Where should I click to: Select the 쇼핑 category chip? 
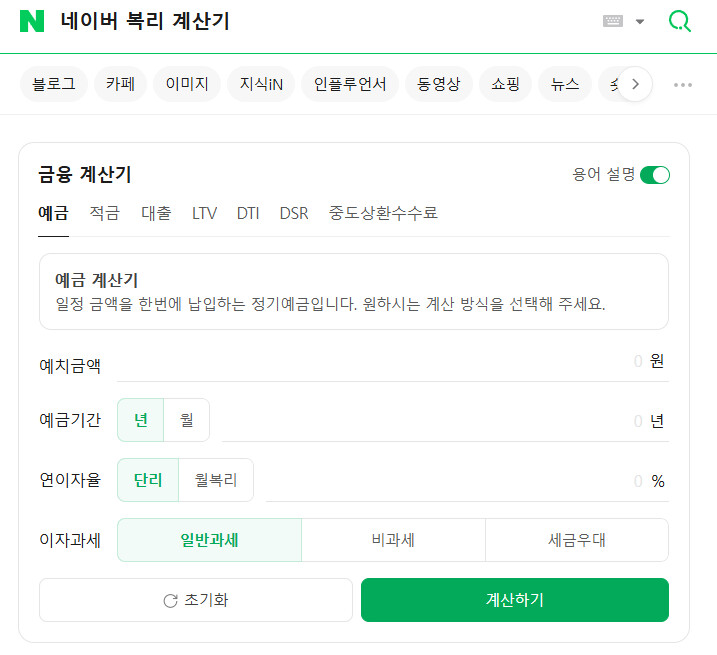(x=505, y=85)
